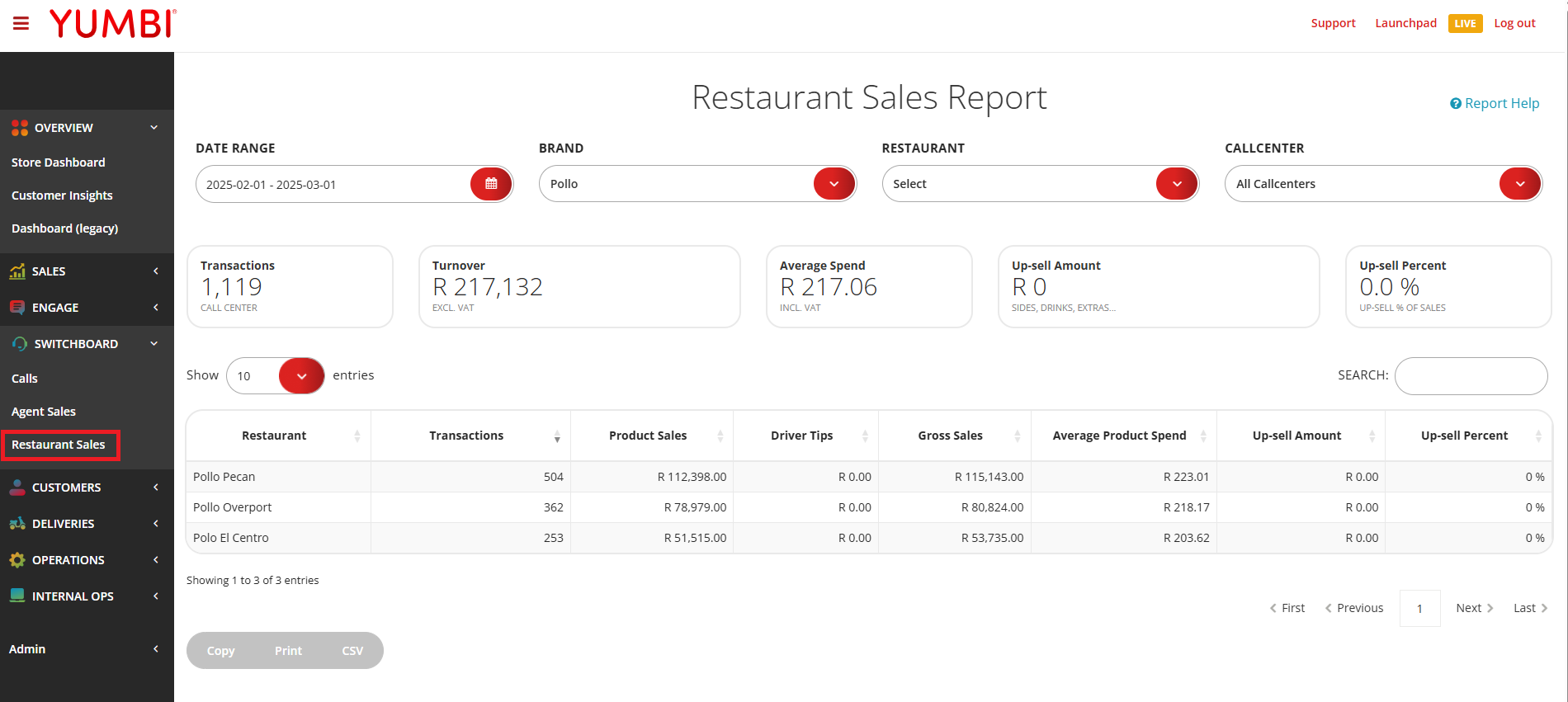This screenshot has height=702, width=1568.
Task: Jump to the Last page
Action: point(1531,608)
